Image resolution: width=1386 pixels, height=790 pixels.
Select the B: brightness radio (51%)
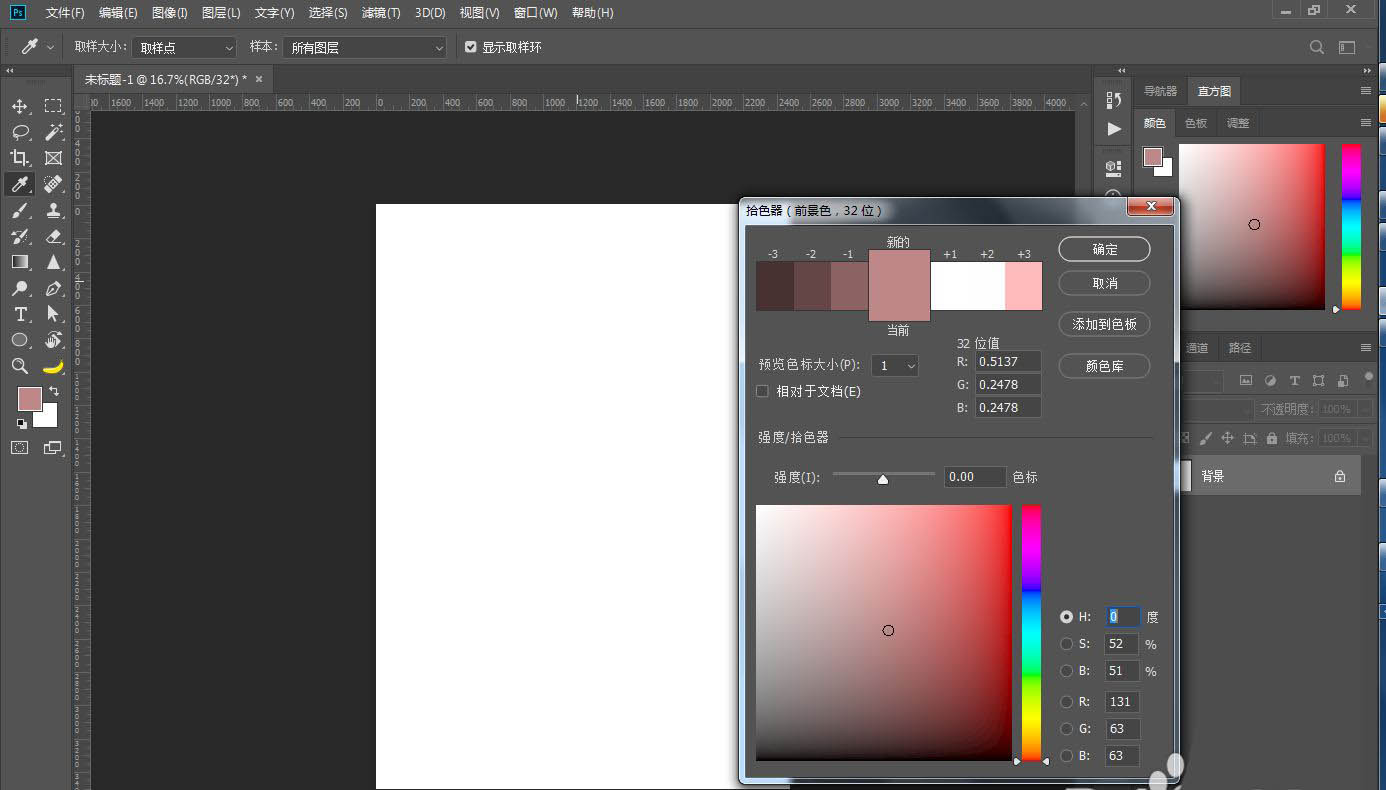coord(1067,671)
